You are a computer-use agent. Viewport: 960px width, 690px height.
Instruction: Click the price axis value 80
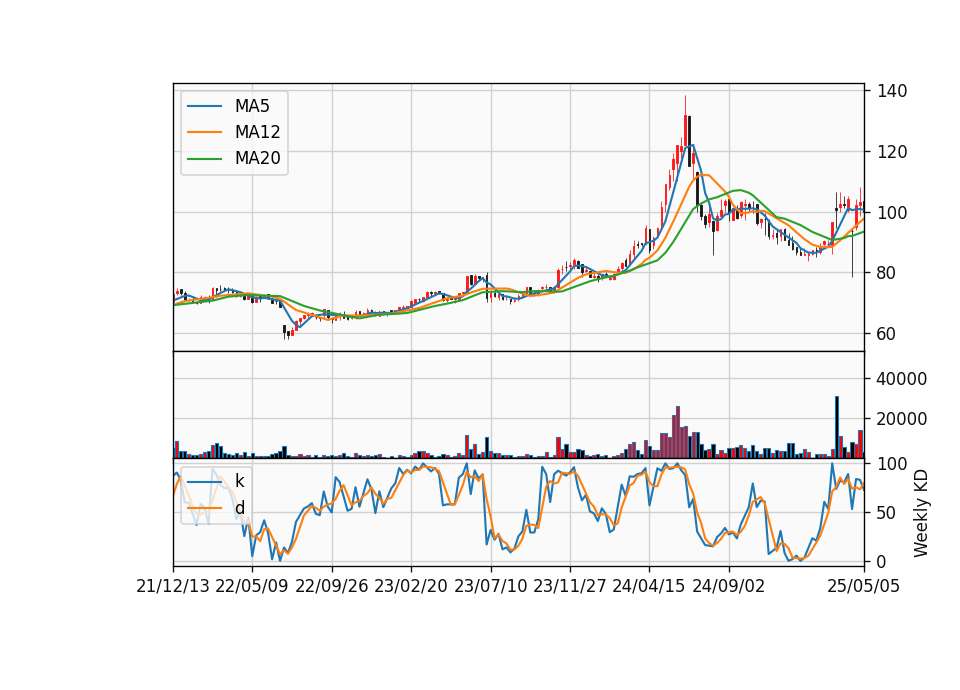[887, 273]
